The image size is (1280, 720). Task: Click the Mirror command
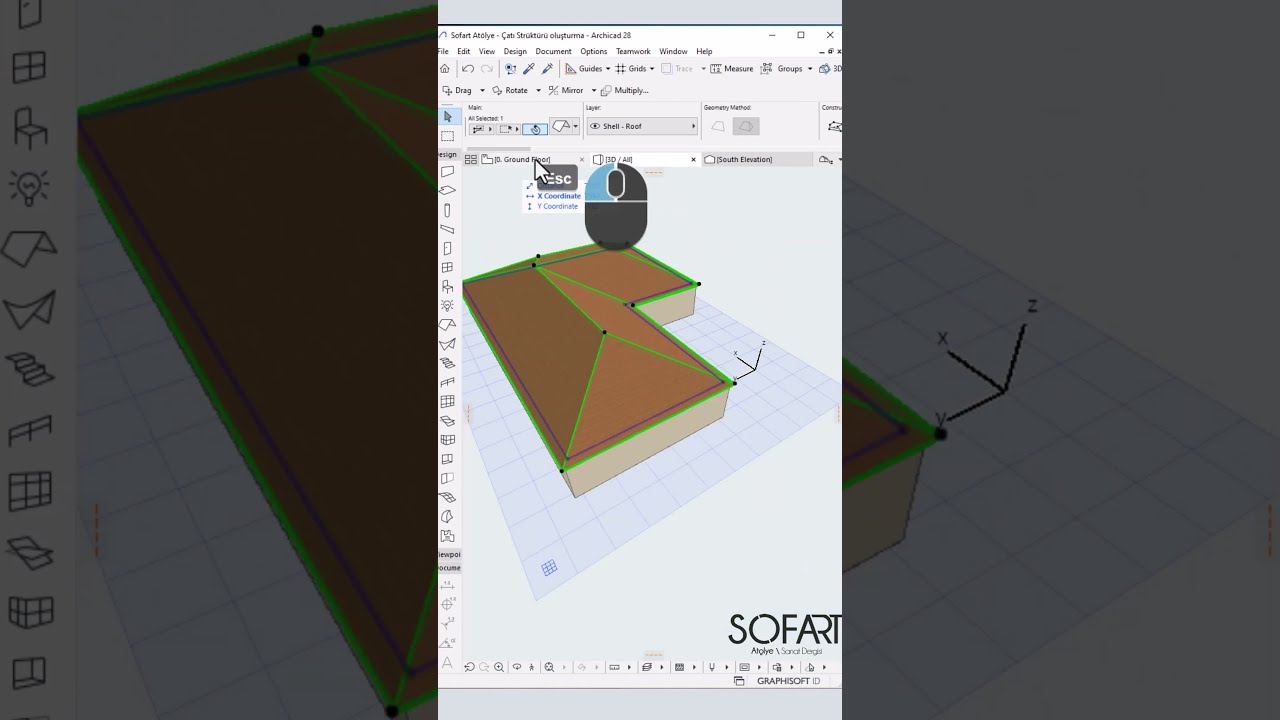pyautogui.click(x=566, y=90)
